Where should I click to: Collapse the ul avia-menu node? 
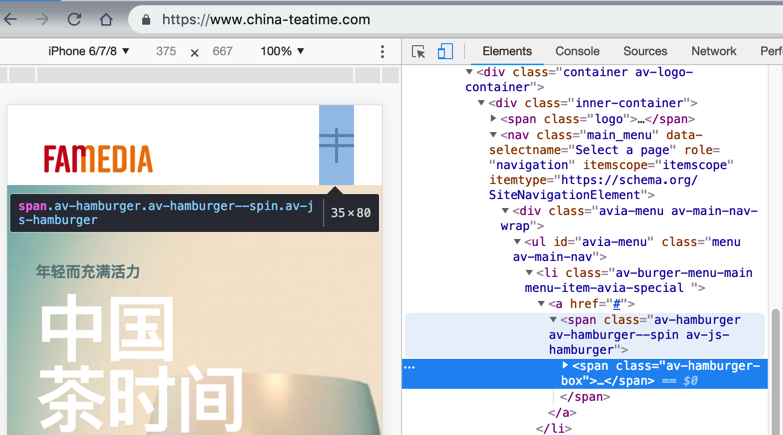point(517,242)
